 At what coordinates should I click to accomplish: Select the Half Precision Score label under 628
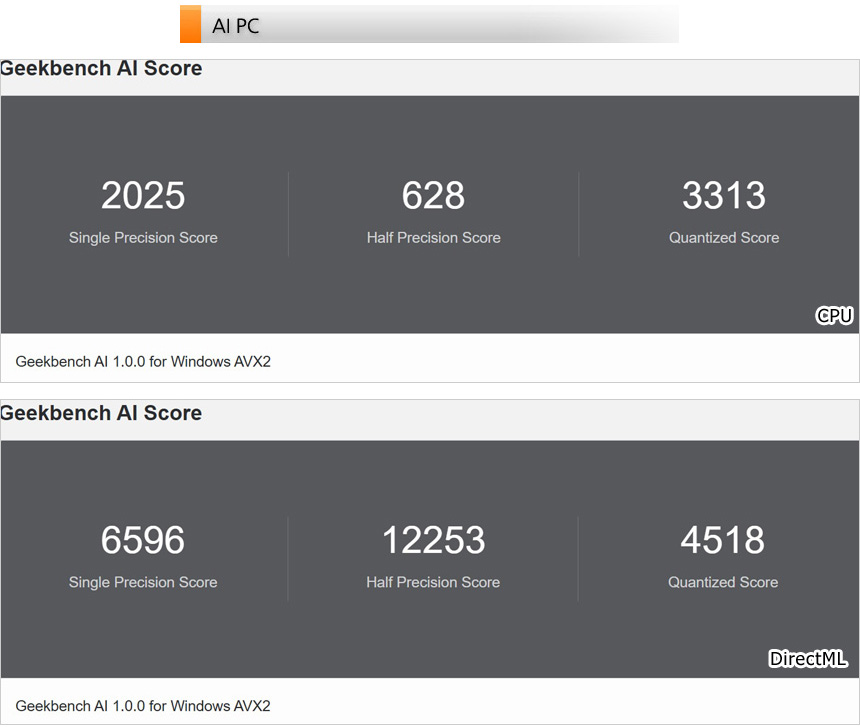coord(433,238)
